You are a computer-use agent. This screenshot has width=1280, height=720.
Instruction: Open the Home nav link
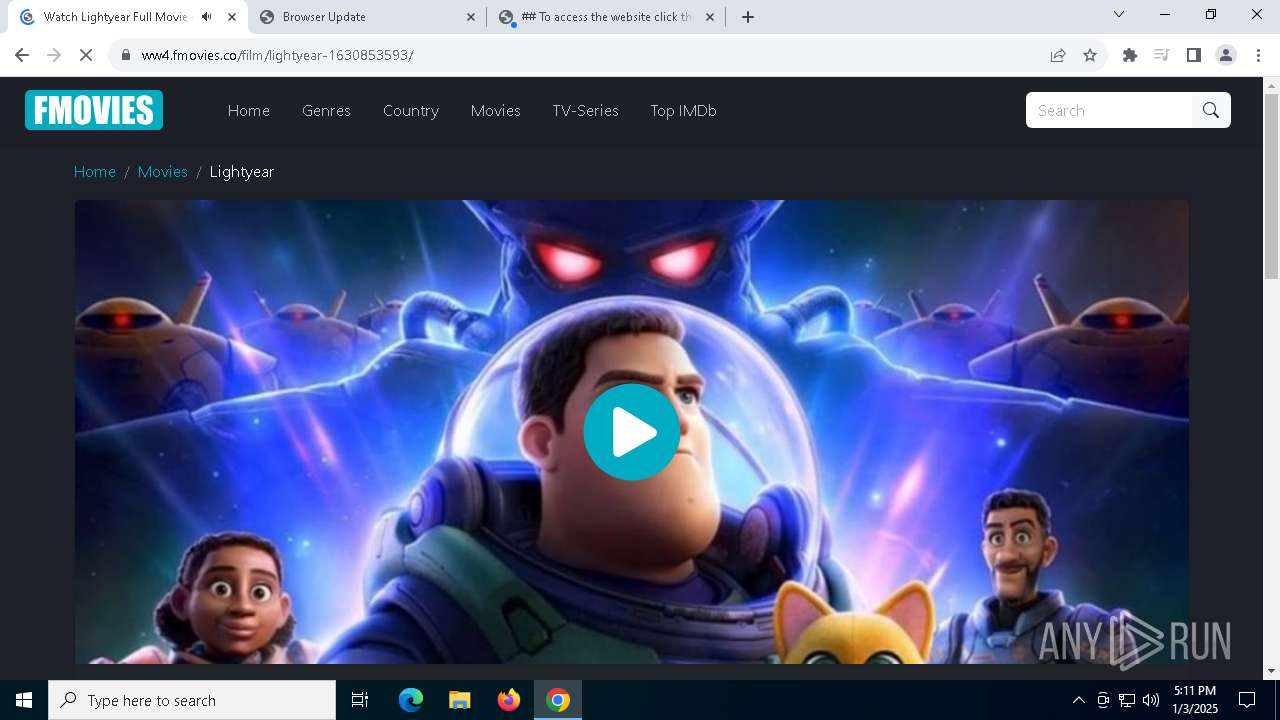(249, 111)
